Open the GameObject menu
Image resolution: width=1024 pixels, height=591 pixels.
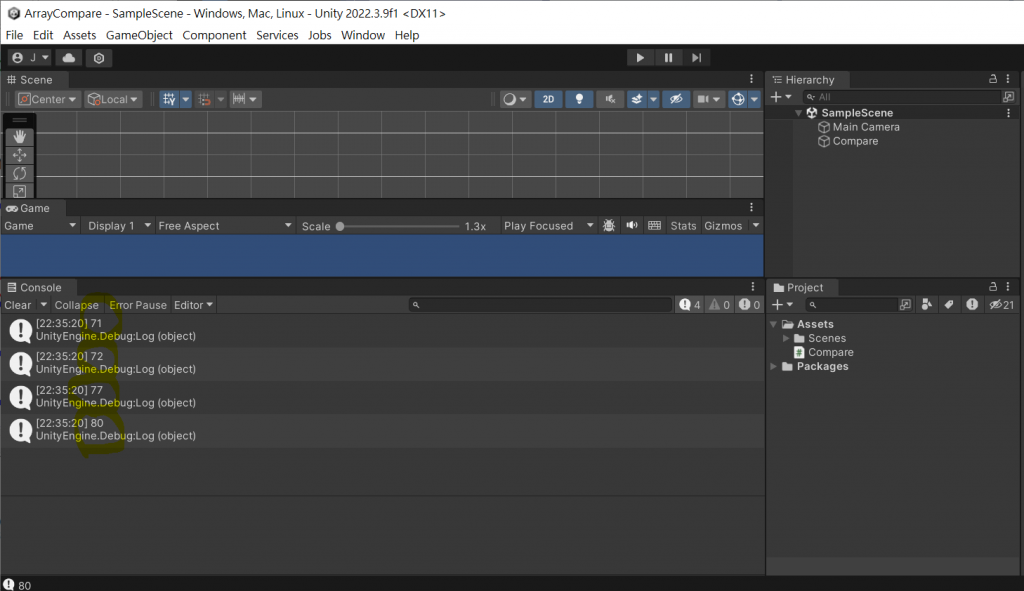[x=139, y=35]
